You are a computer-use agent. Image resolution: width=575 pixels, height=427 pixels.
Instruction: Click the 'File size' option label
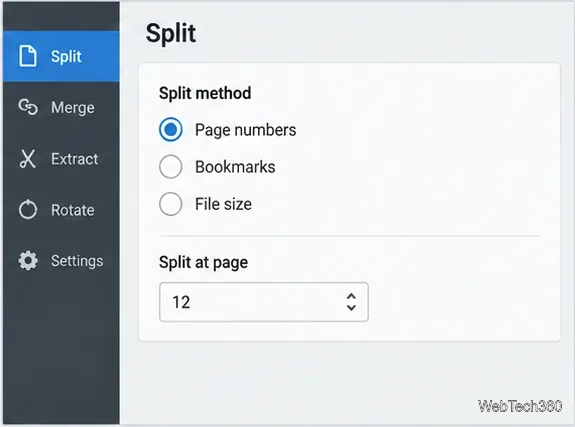tap(223, 204)
